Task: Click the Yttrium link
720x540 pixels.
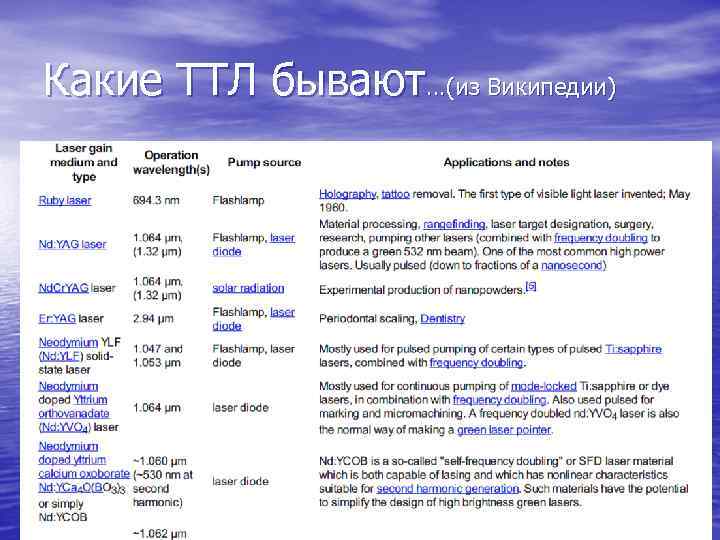Action: pyautogui.click(x=90, y=399)
